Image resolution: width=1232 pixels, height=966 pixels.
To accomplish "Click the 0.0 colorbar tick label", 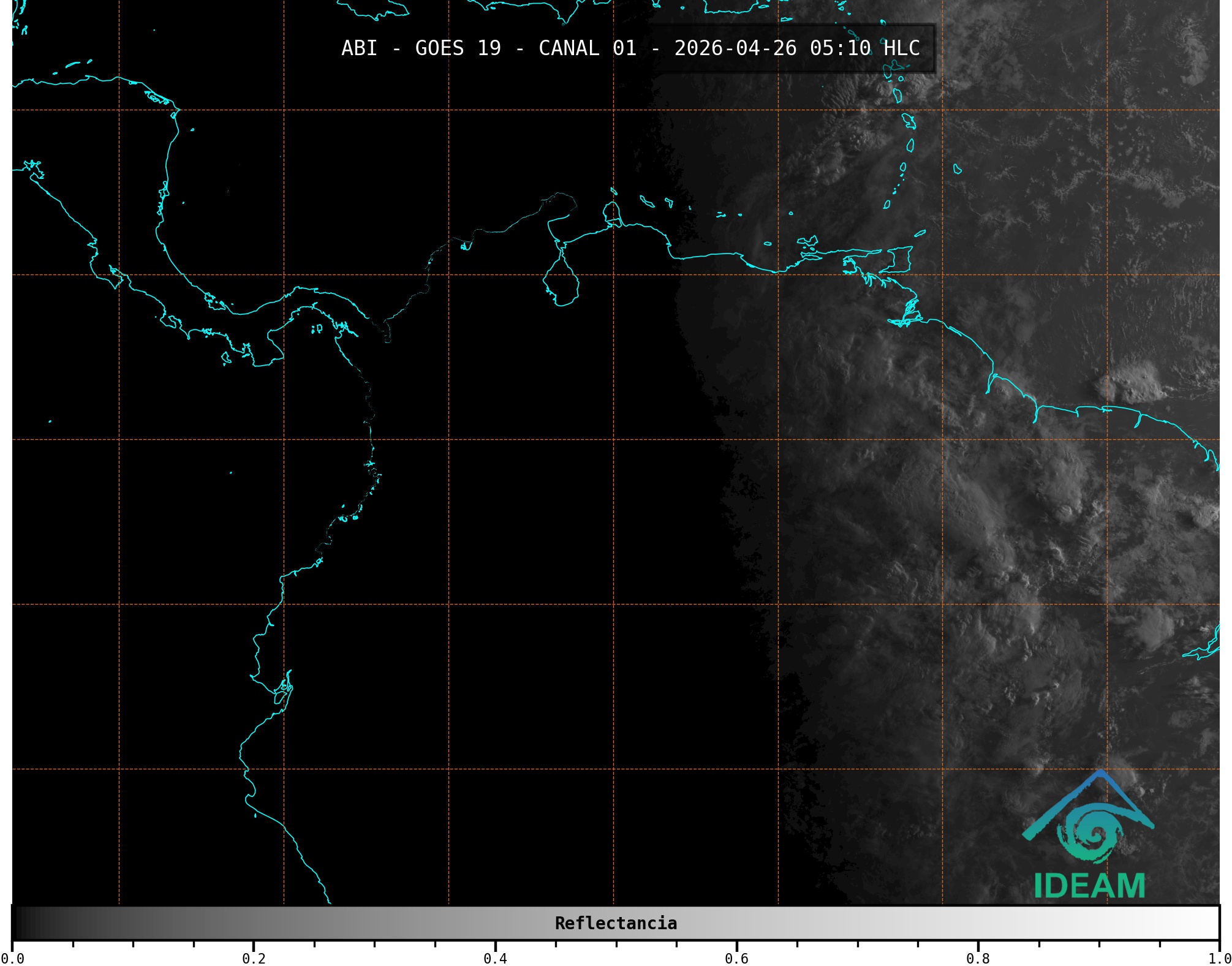I will [x=12, y=959].
